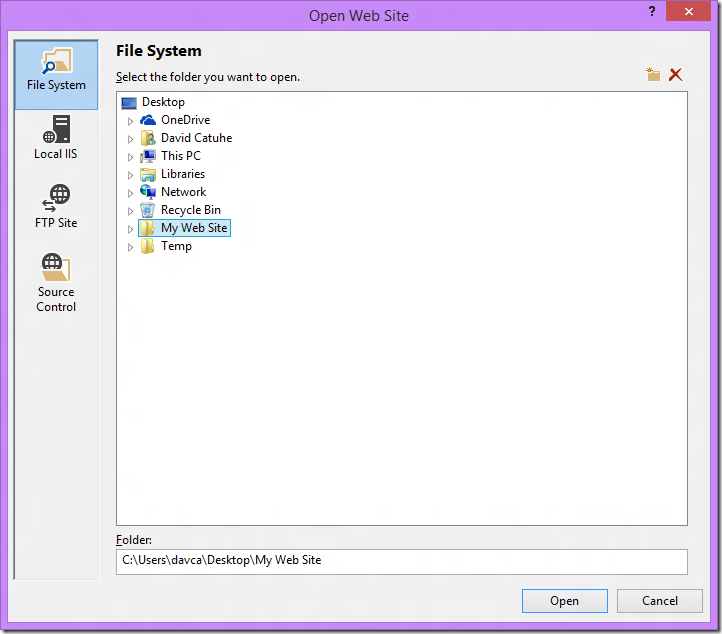Click the Recycle Bin icon
722x634 pixels.
point(147,210)
